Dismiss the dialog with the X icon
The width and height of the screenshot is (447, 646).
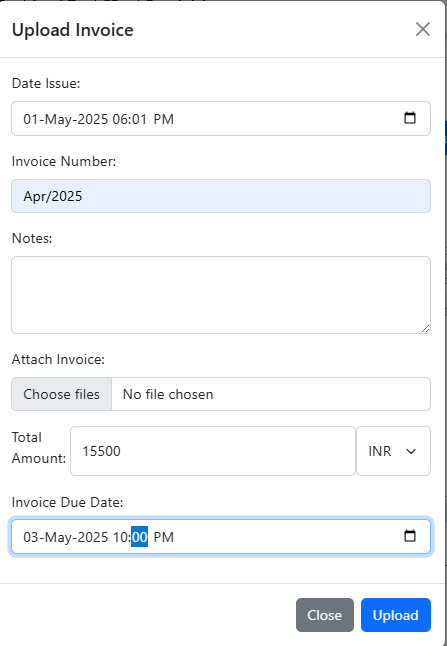click(423, 29)
